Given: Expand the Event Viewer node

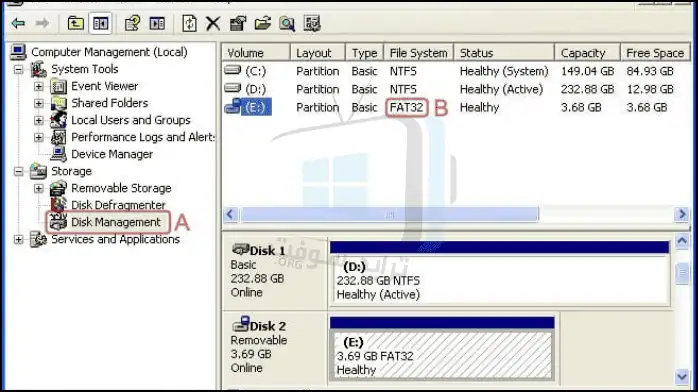Looking at the screenshot, I should click(39, 86).
